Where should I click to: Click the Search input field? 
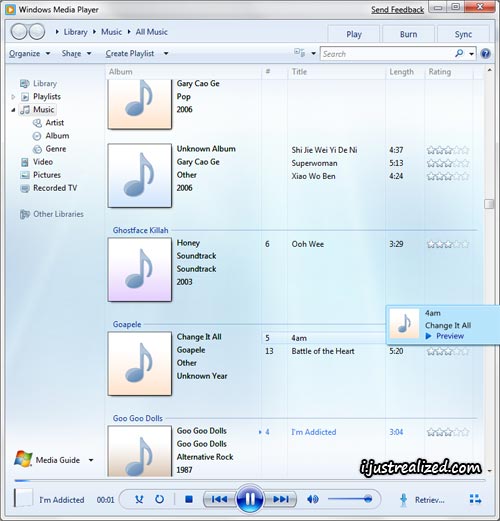click(x=387, y=54)
